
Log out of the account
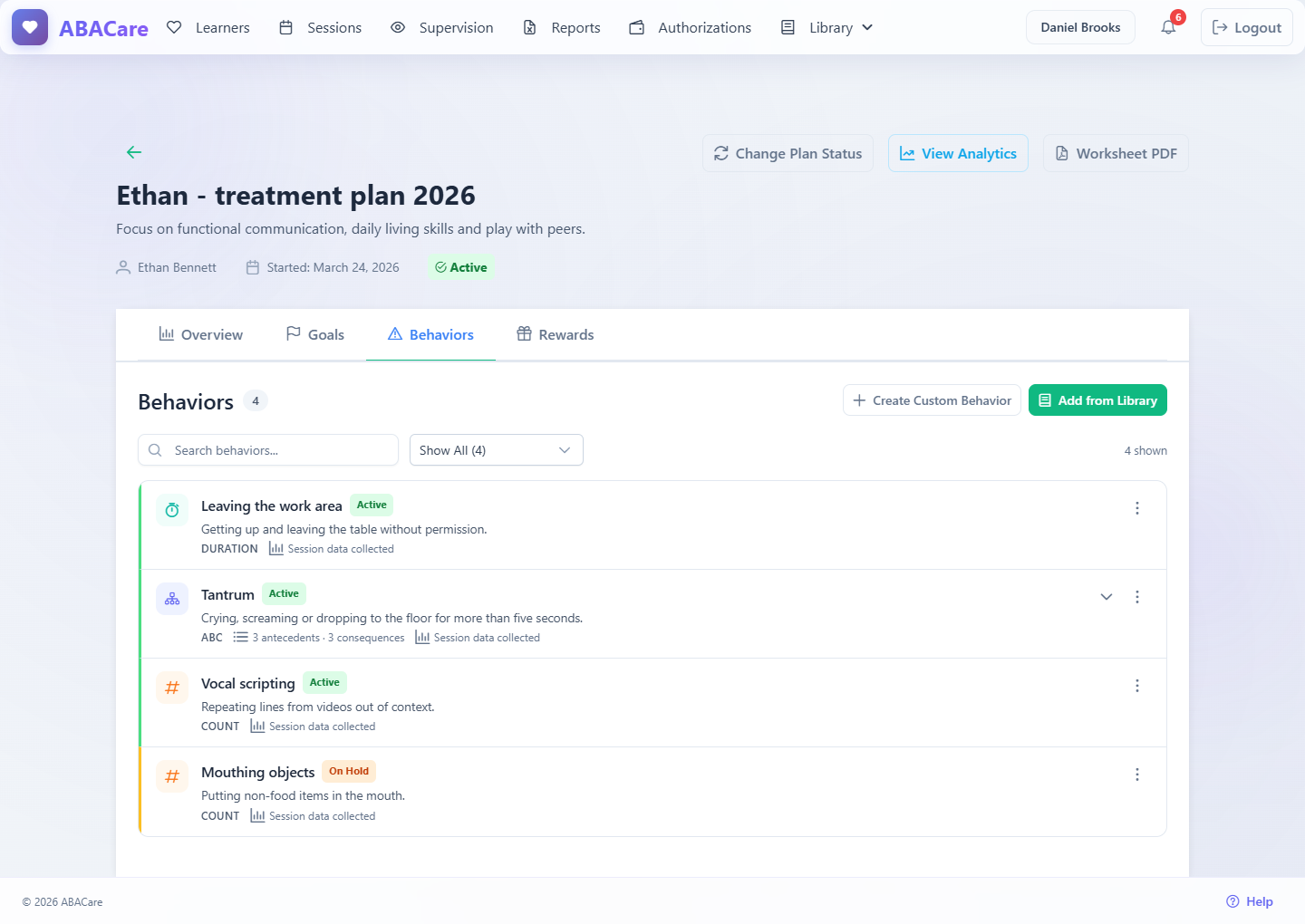[x=1247, y=27]
